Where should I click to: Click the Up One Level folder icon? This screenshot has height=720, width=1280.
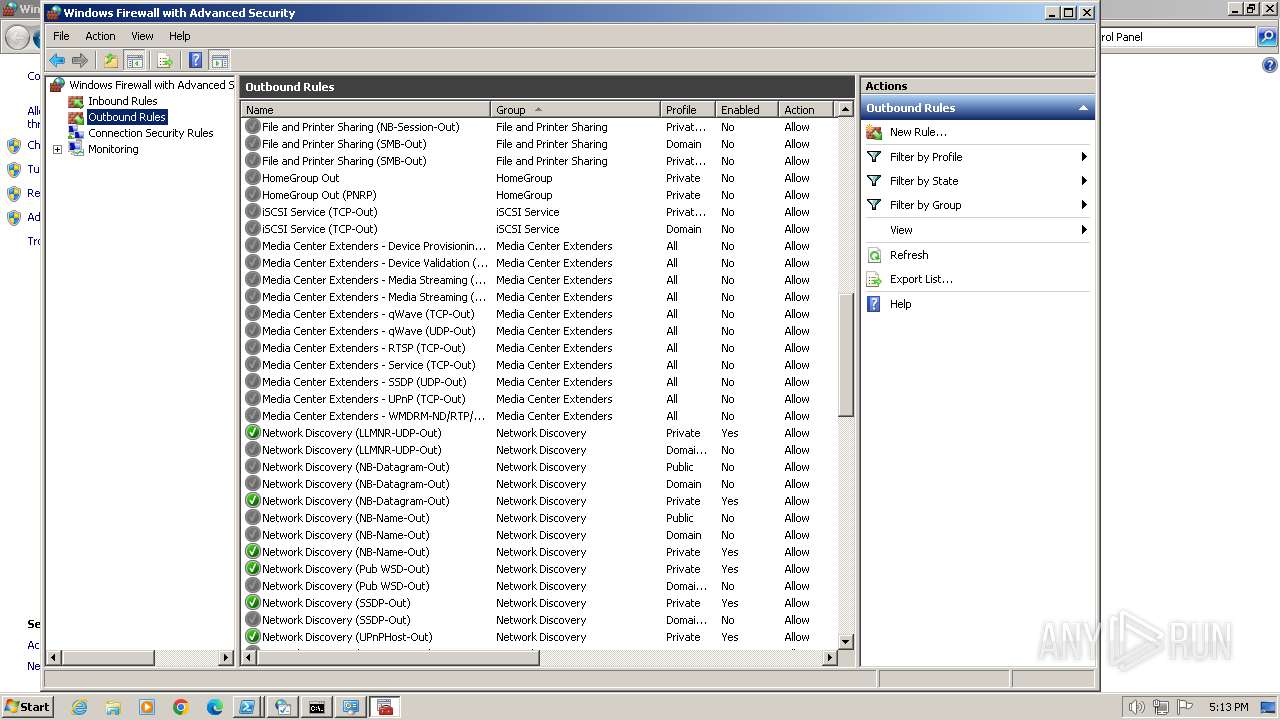pos(111,61)
